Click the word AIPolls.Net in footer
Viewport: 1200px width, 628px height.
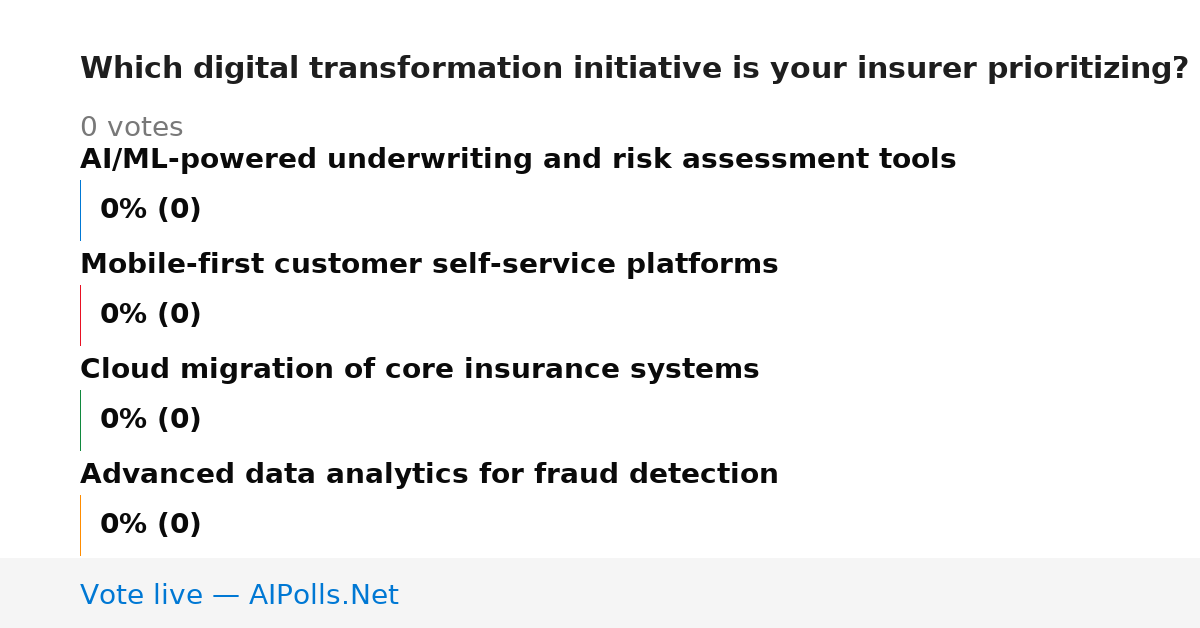pyautogui.click(x=323, y=595)
